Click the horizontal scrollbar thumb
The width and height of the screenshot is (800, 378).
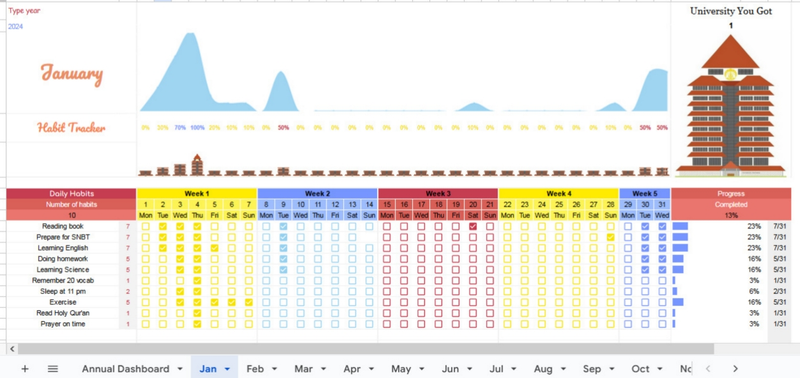click(366, 349)
